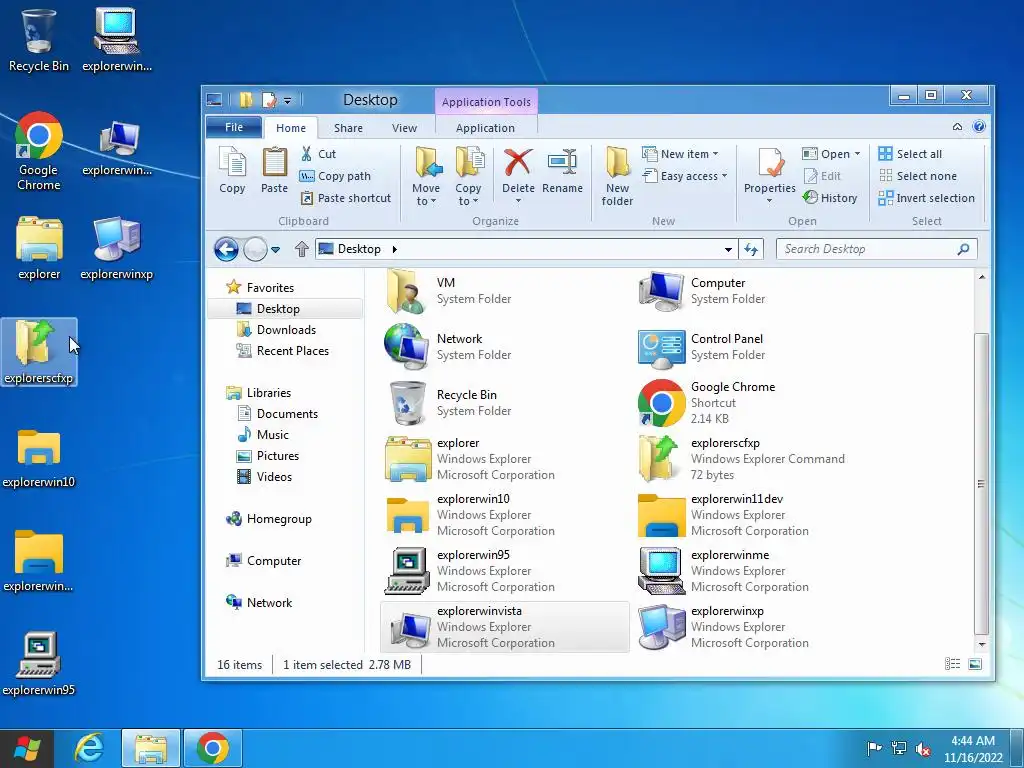Click inside the Search Desktop field
Viewport: 1024px width, 768px height.
point(867,249)
